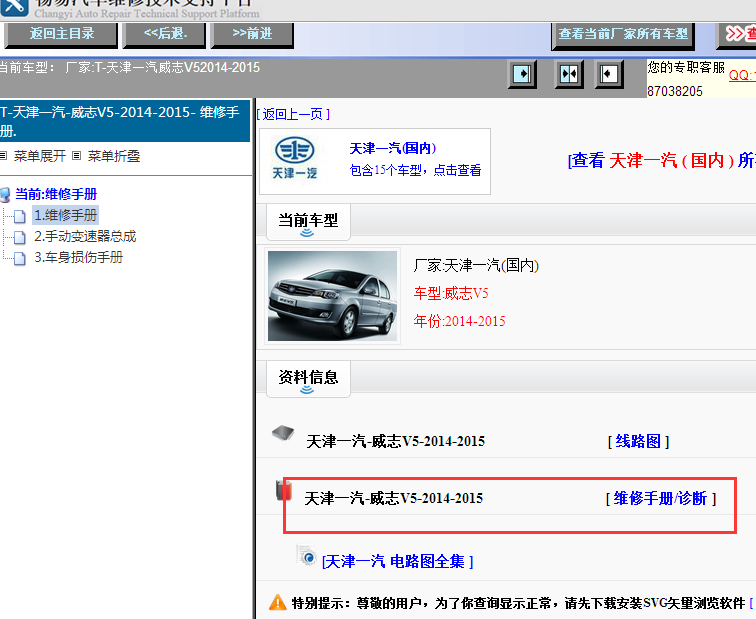Viewport: 756px width, 619px height.
Task: Click 车型:威志V5 text
Action: pos(451,293)
